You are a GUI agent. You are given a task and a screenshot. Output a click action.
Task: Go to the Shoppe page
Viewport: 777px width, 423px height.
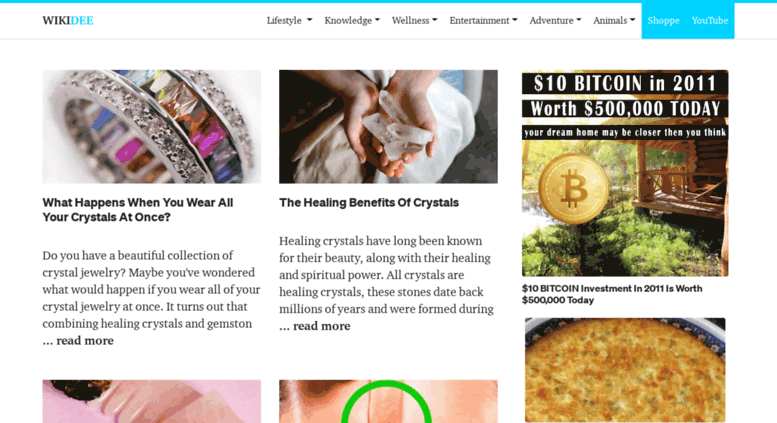[x=663, y=20]
